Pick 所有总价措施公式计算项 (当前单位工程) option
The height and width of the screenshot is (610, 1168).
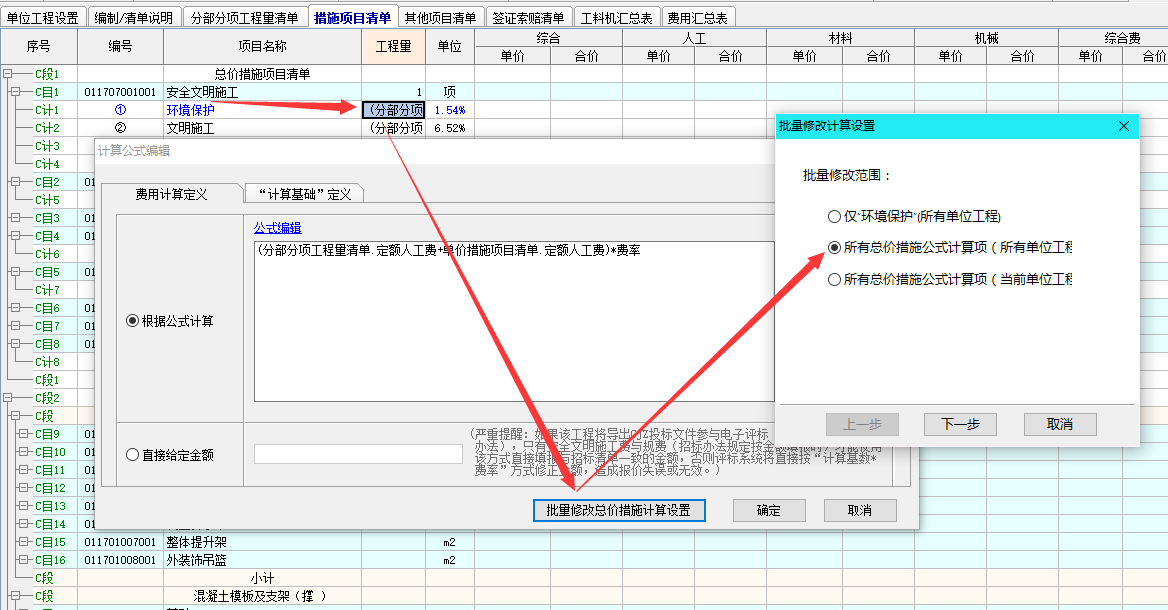pos(834,280)
